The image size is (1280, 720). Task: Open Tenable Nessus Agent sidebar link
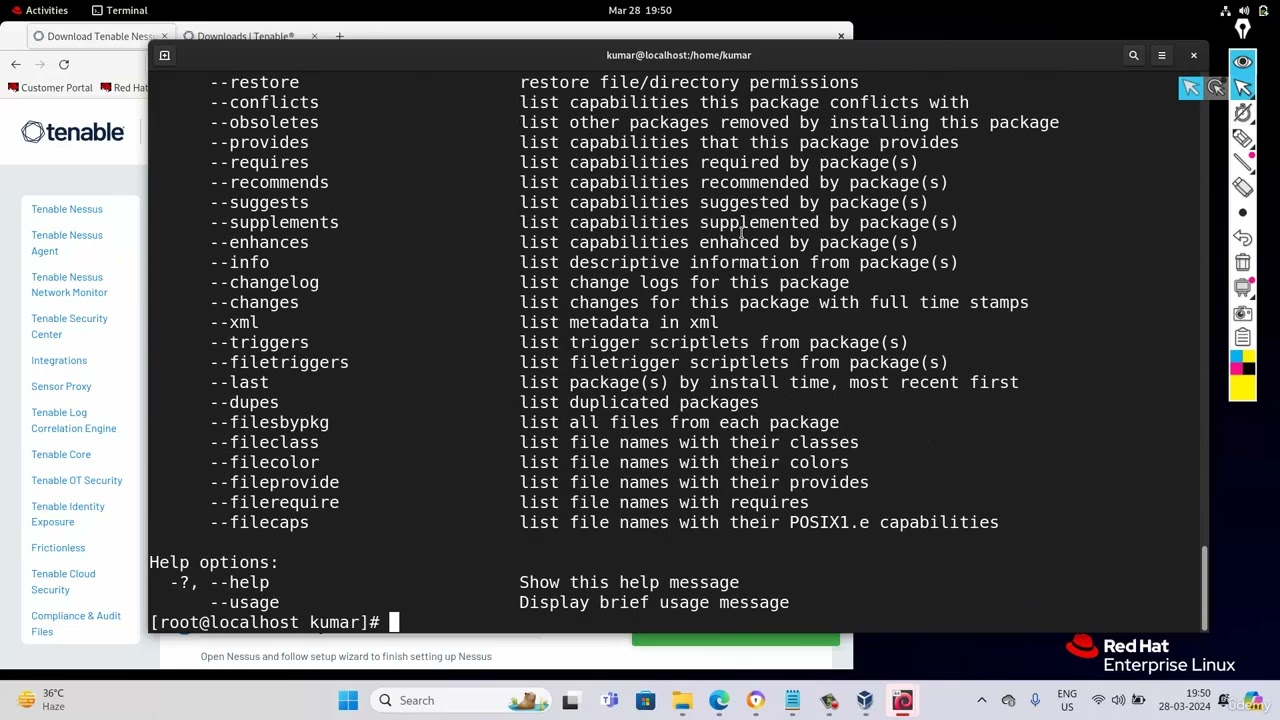pos(67,243)
